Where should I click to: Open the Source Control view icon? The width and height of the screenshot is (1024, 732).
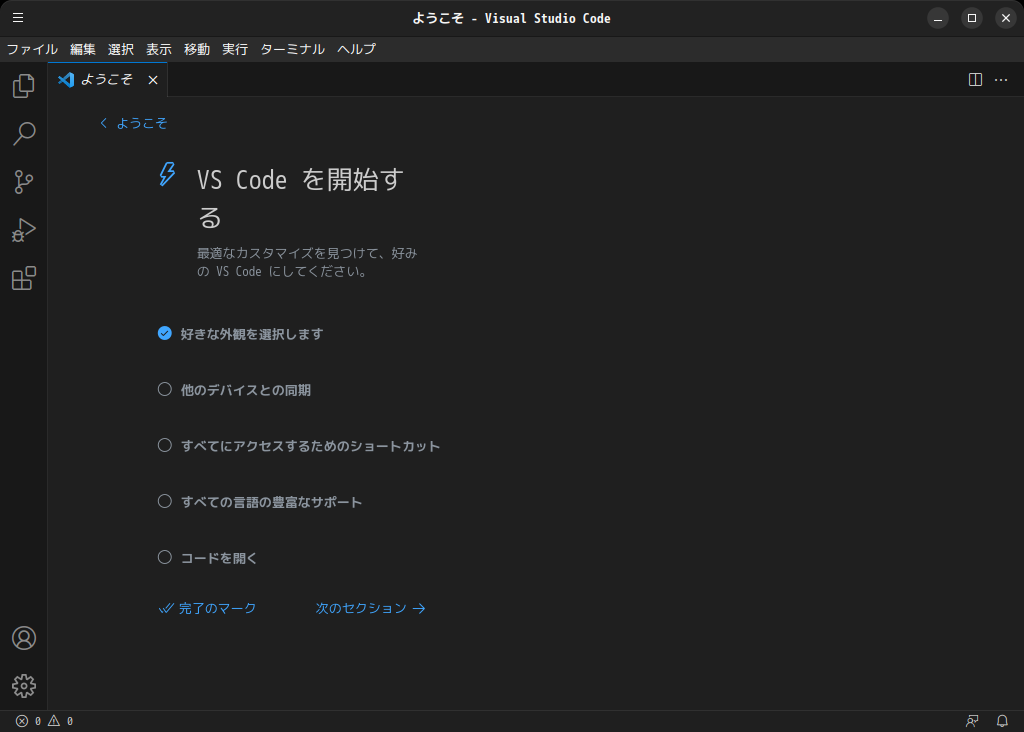pyautogui.click(x=24, y=182)
